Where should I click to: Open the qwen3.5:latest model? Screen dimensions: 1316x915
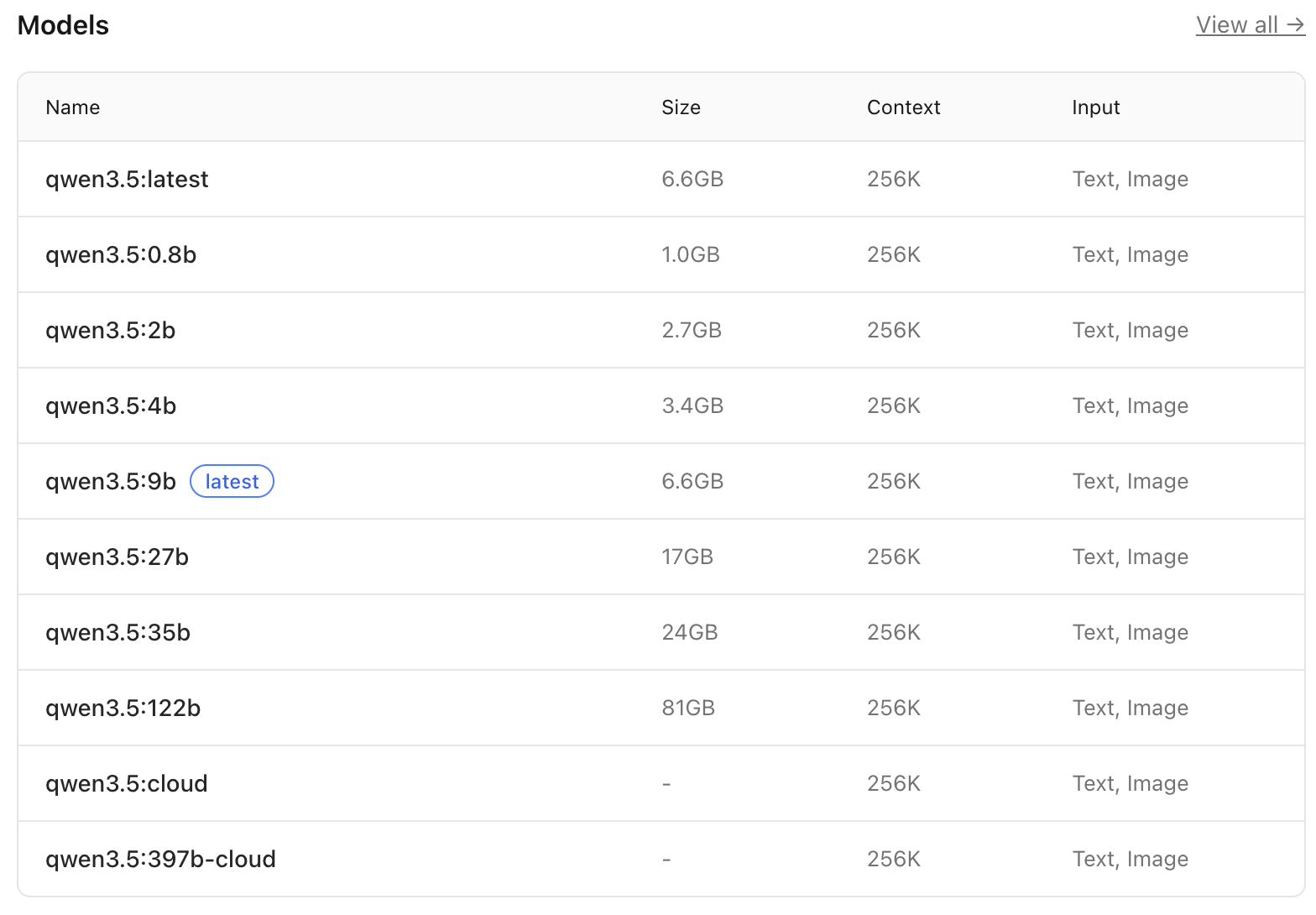[127, 180]
